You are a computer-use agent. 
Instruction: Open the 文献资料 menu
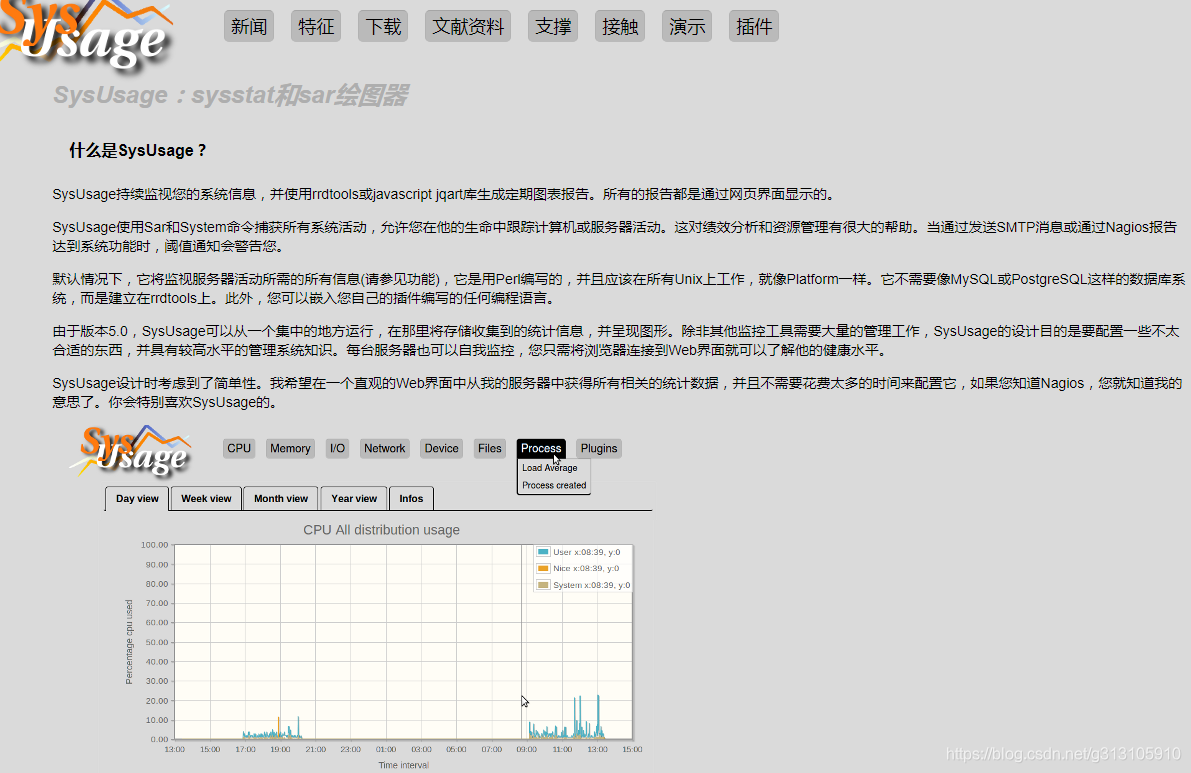[468, 27]
